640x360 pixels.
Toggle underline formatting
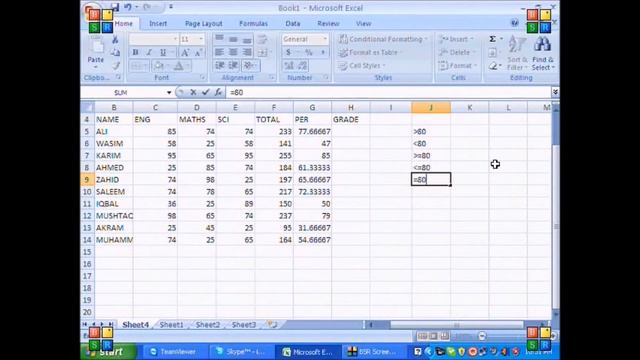pyautogui.click(x=163, y=52)
